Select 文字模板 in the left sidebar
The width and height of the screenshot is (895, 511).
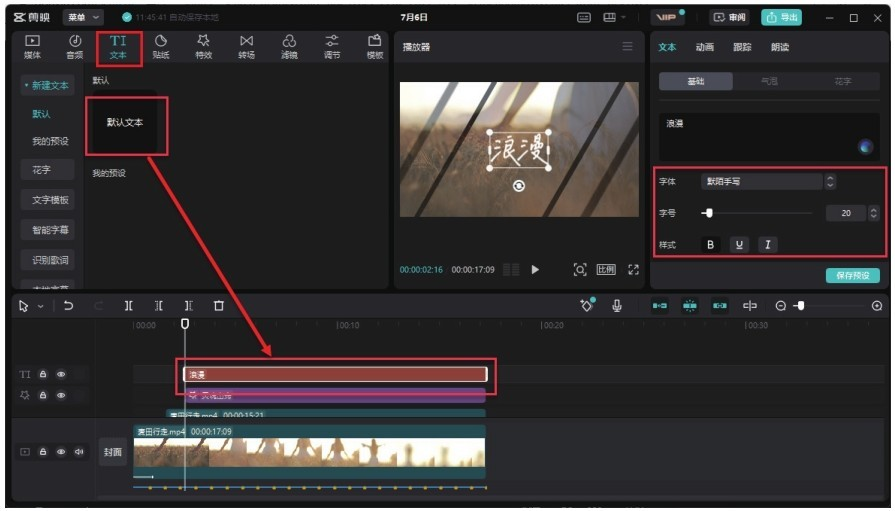pos(50,200)
